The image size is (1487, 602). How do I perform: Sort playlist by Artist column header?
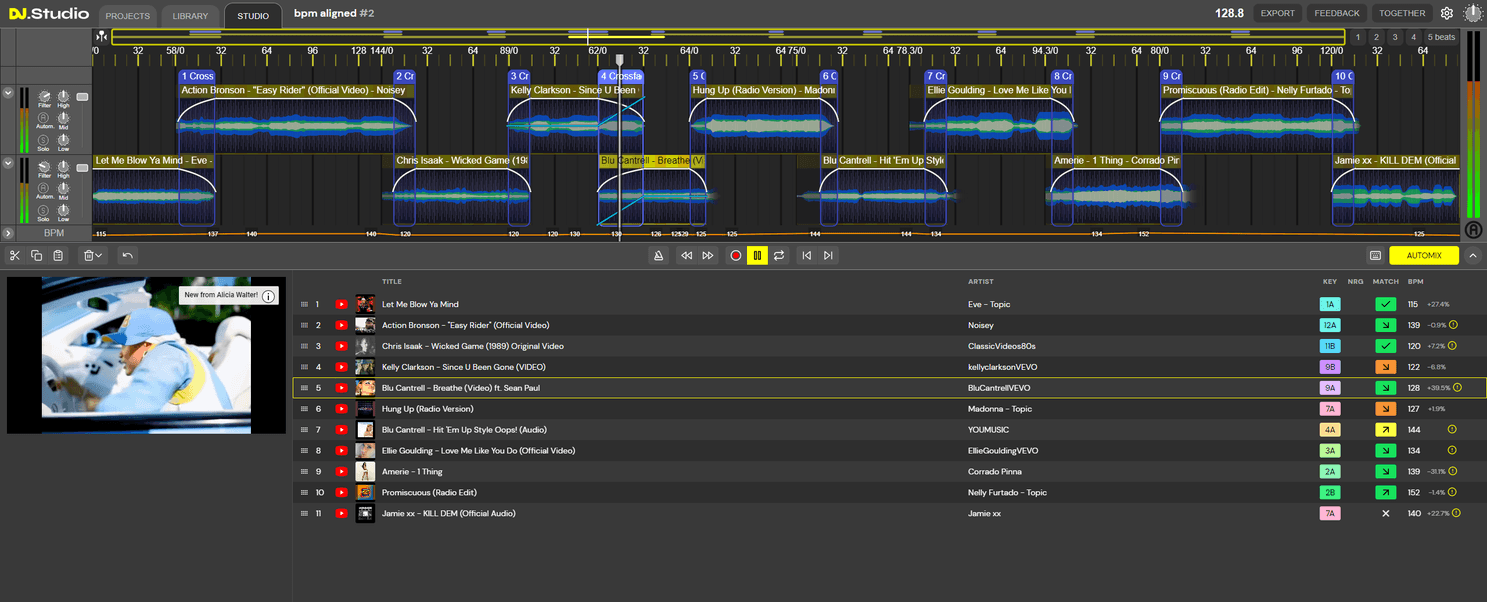point(981,282)
